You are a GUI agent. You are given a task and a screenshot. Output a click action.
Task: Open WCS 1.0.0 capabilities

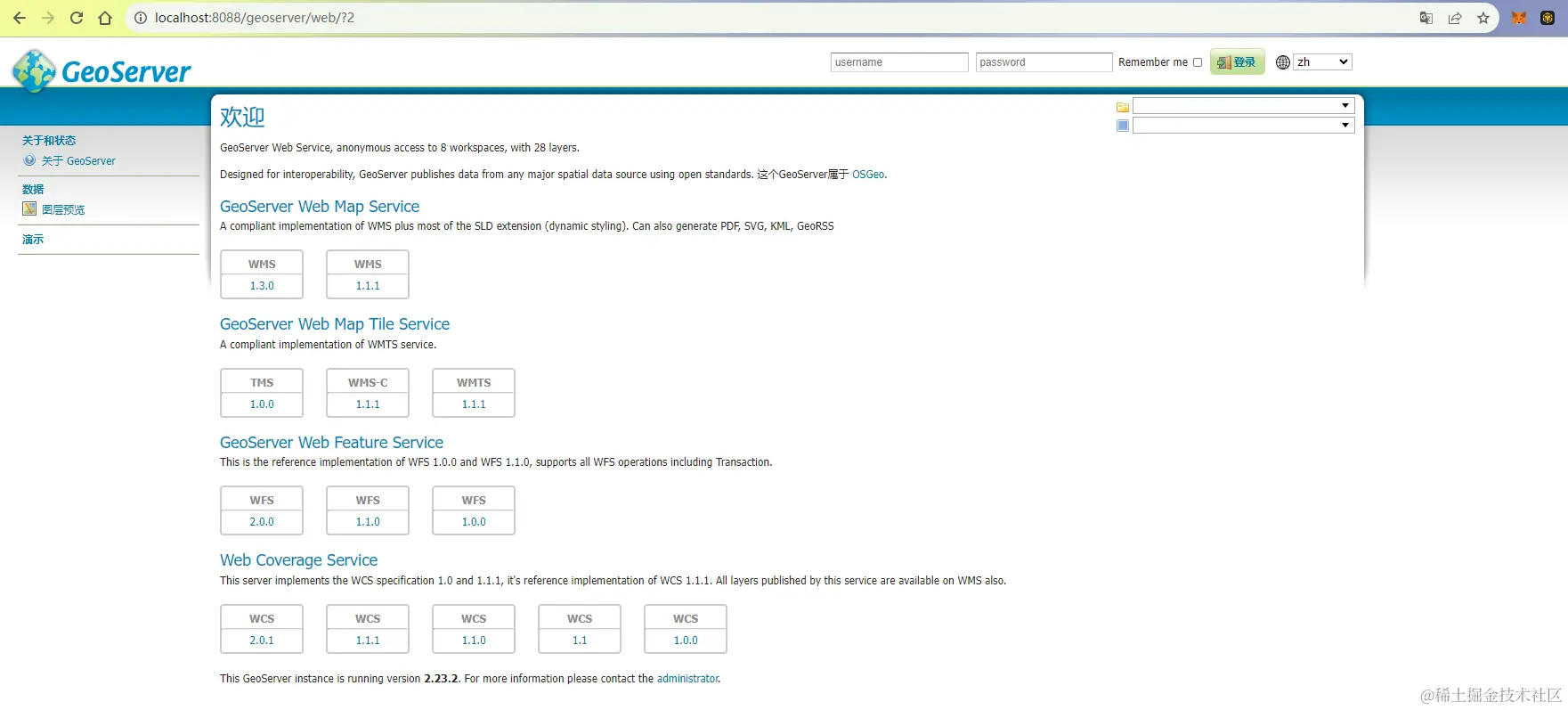click(686, 641)
